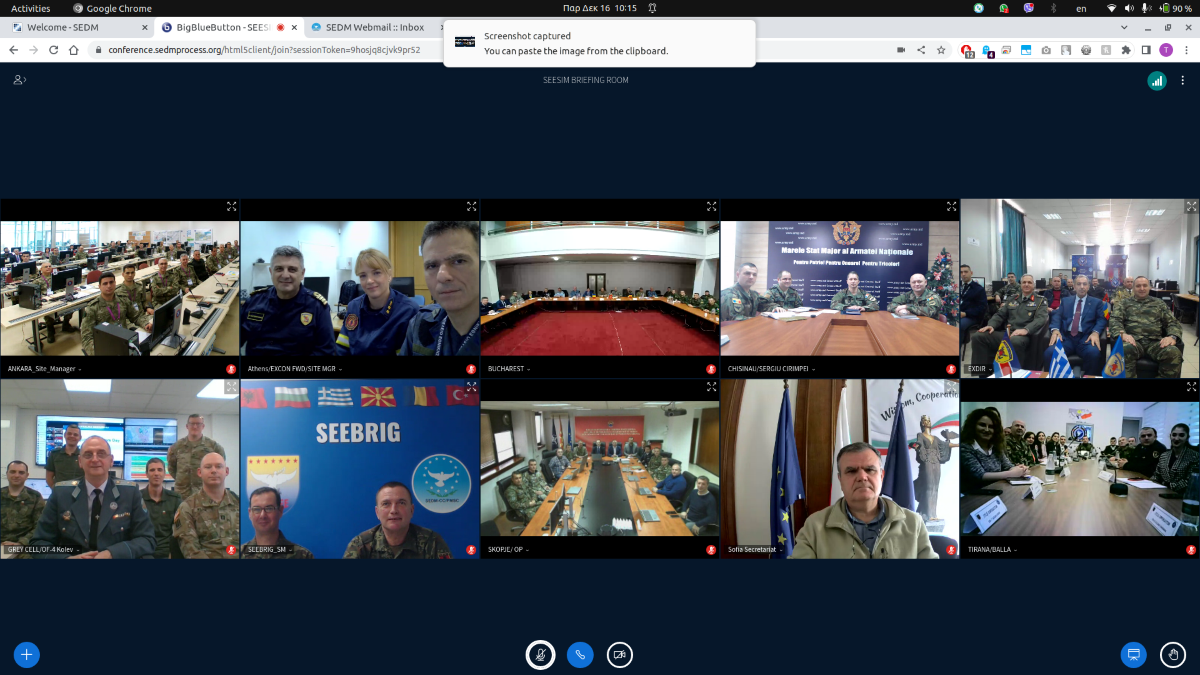Viewport: 1200px width, 675px height.
Task: Make the ANKARA_Site_Manager video fullscreen
Action: [231, 207]
